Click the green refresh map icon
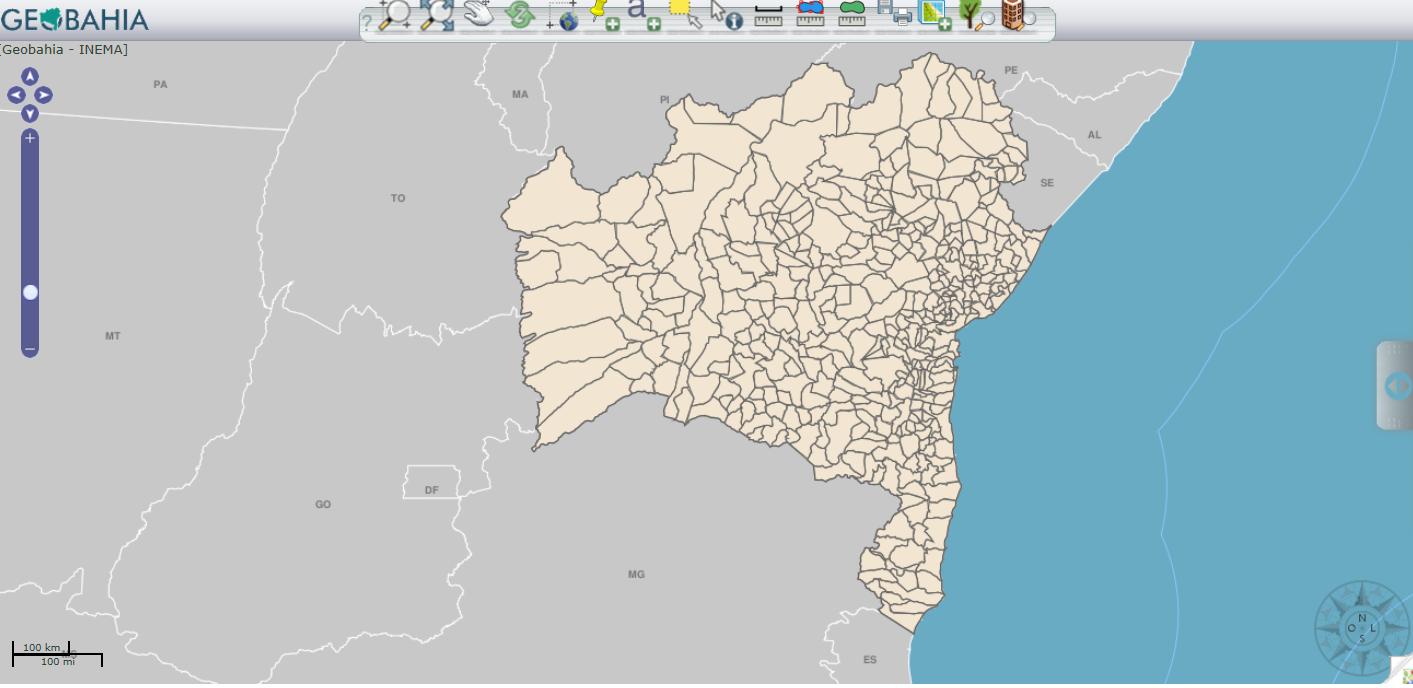The image size is (1413, 688). pyautogui.click(x=520, y=14)
